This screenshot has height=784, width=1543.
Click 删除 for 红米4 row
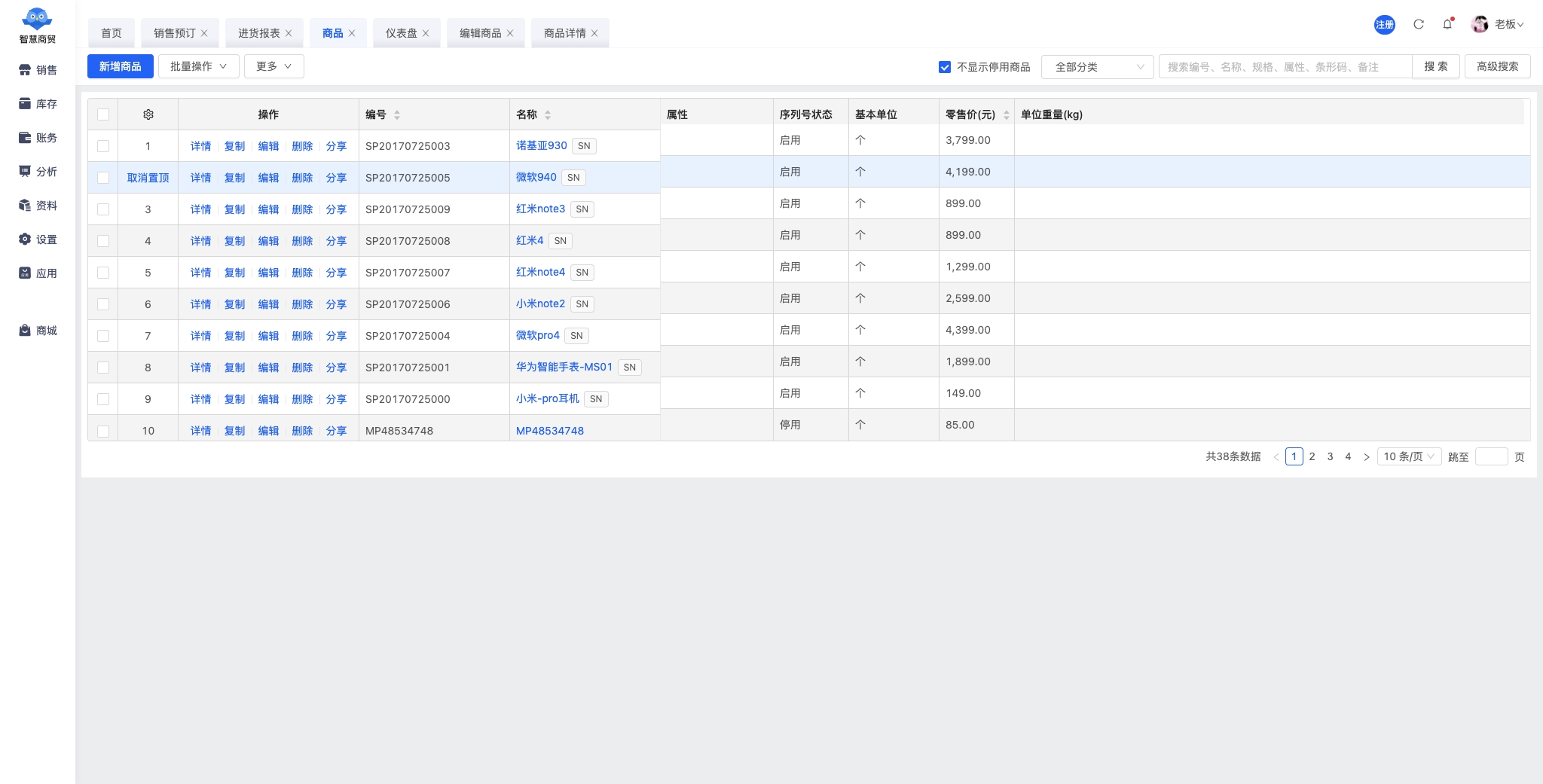(302, 241)
